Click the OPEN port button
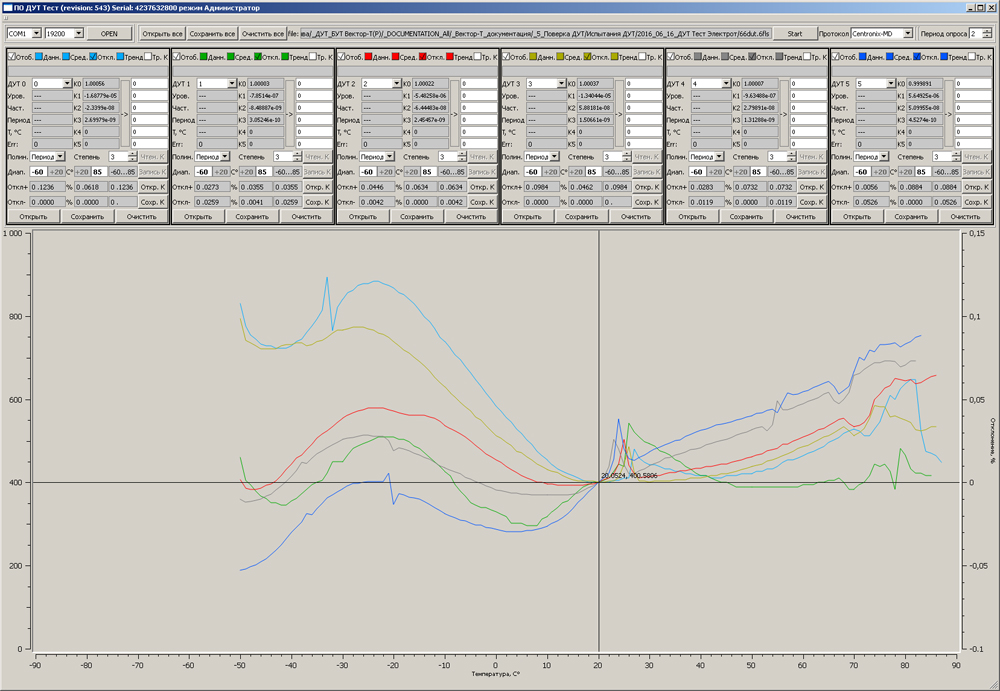 coord(109,33)
